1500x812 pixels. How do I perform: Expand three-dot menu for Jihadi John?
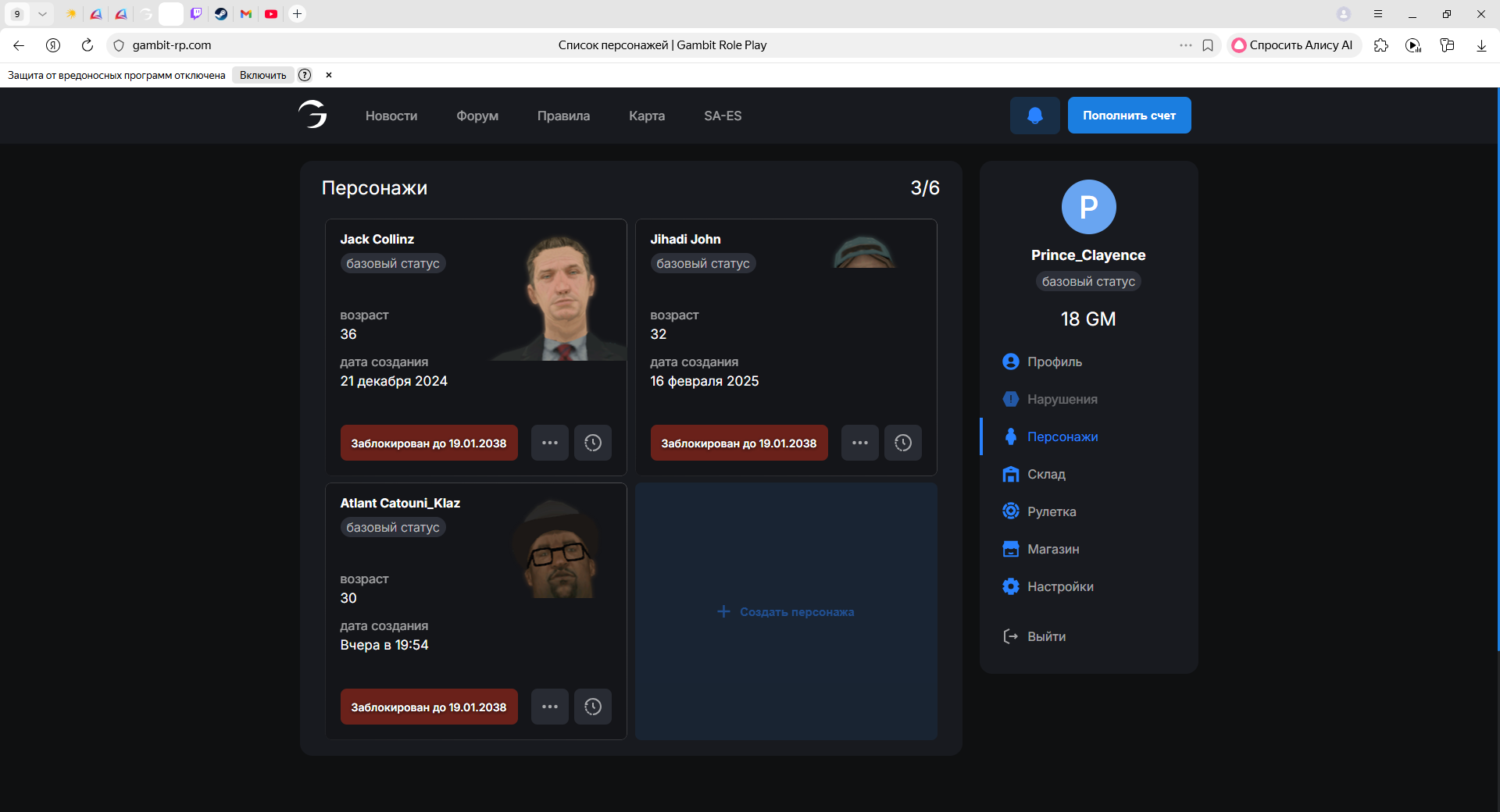click(860, 443)
